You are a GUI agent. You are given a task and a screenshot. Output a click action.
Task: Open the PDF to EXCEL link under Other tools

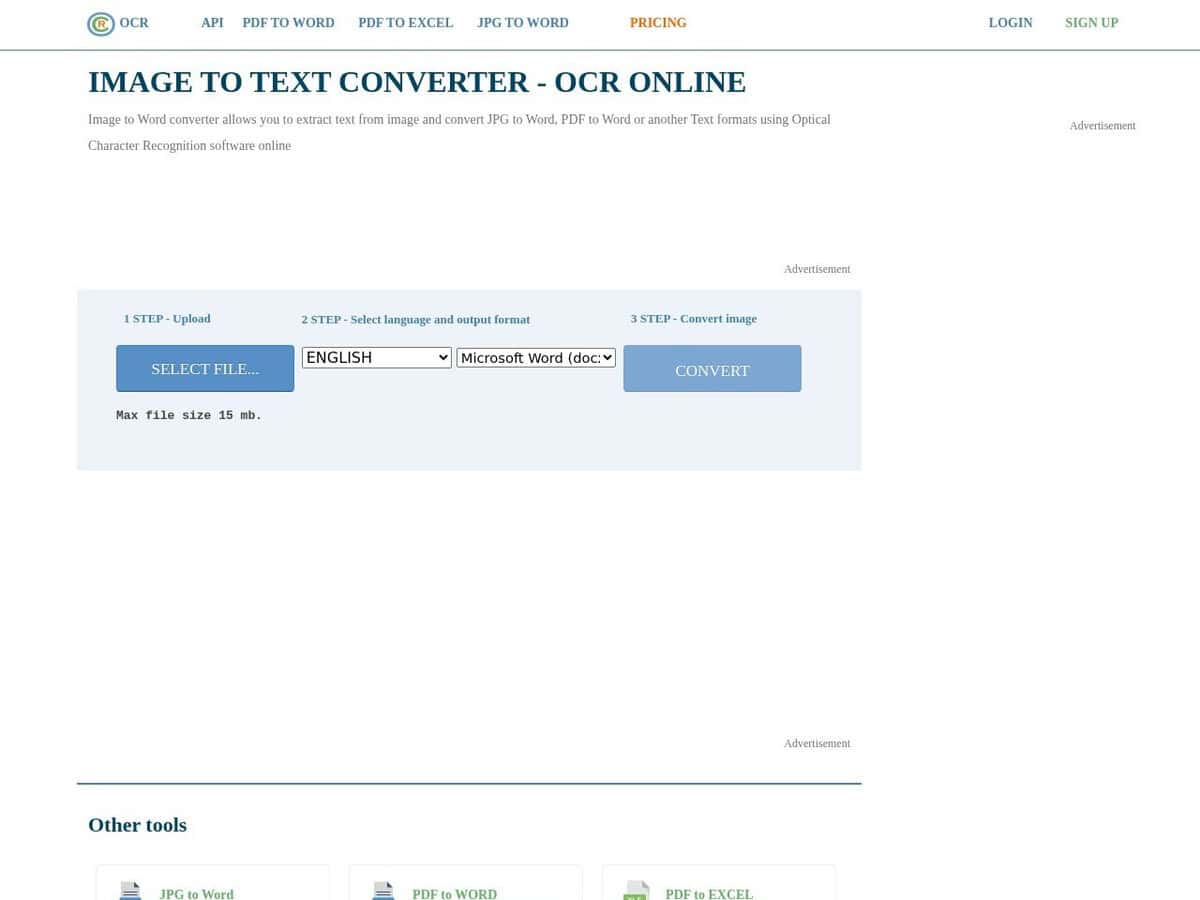coord(709,894)
